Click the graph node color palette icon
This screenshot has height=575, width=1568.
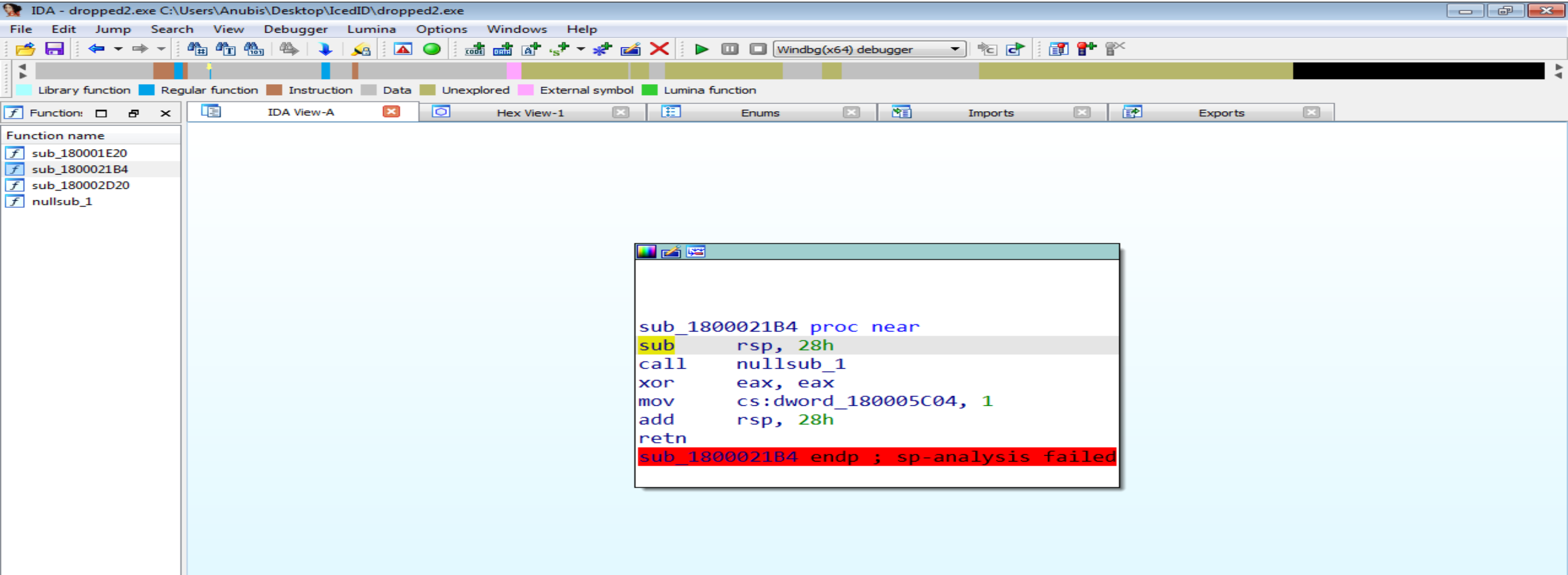click(646, 252)
